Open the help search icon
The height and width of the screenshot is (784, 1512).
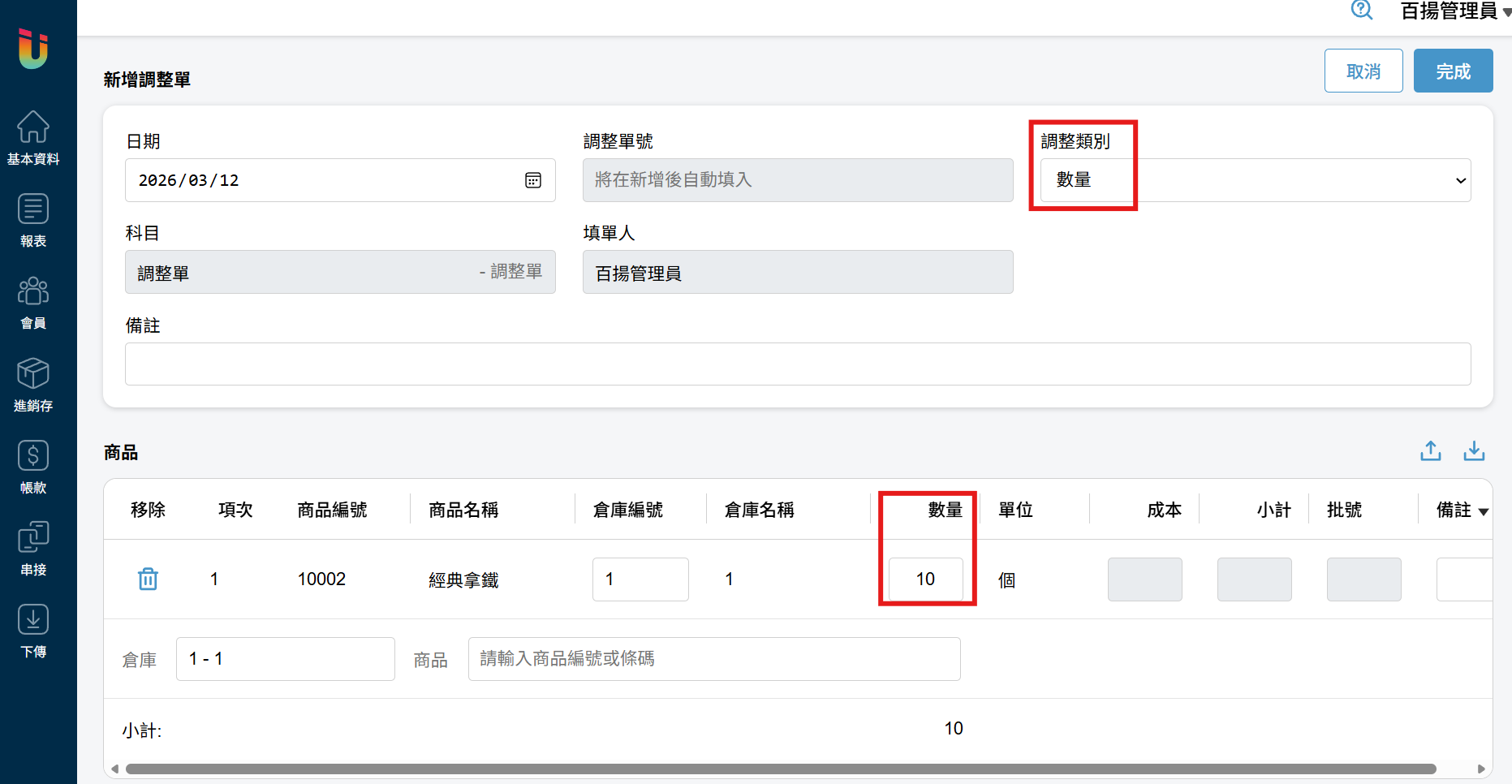1361,11
